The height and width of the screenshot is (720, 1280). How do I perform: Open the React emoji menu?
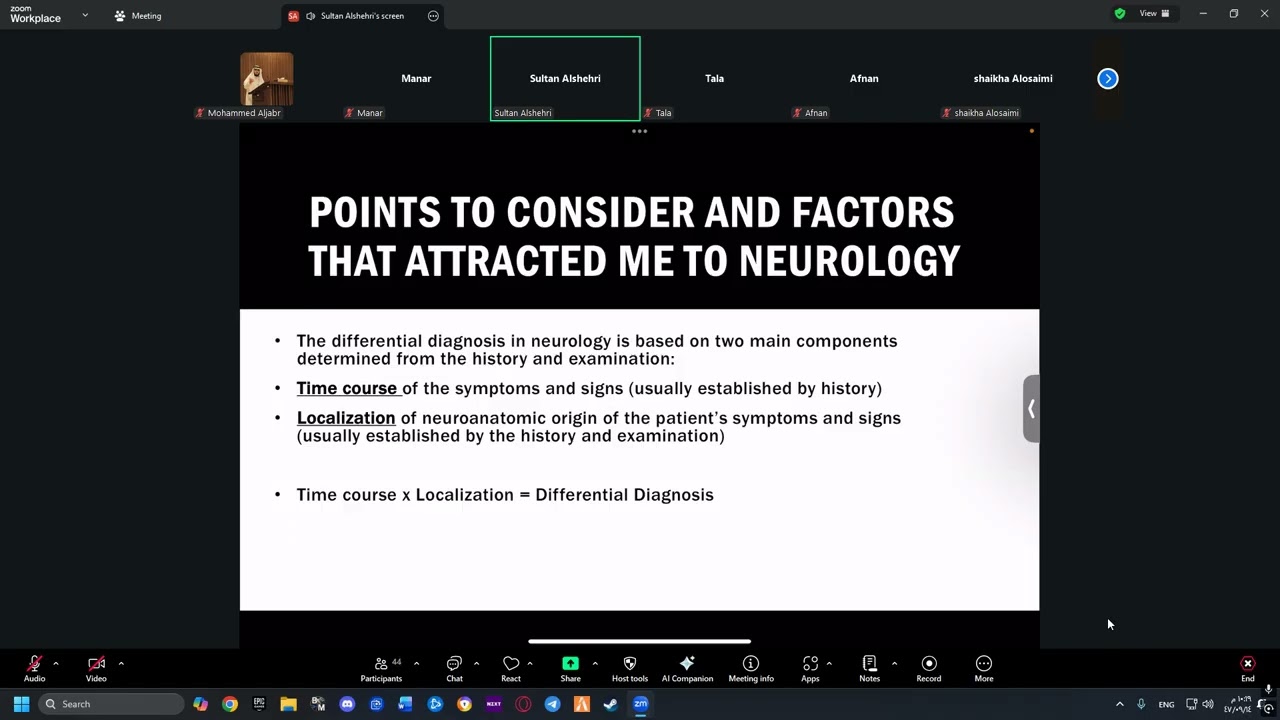tap(511, 669)
